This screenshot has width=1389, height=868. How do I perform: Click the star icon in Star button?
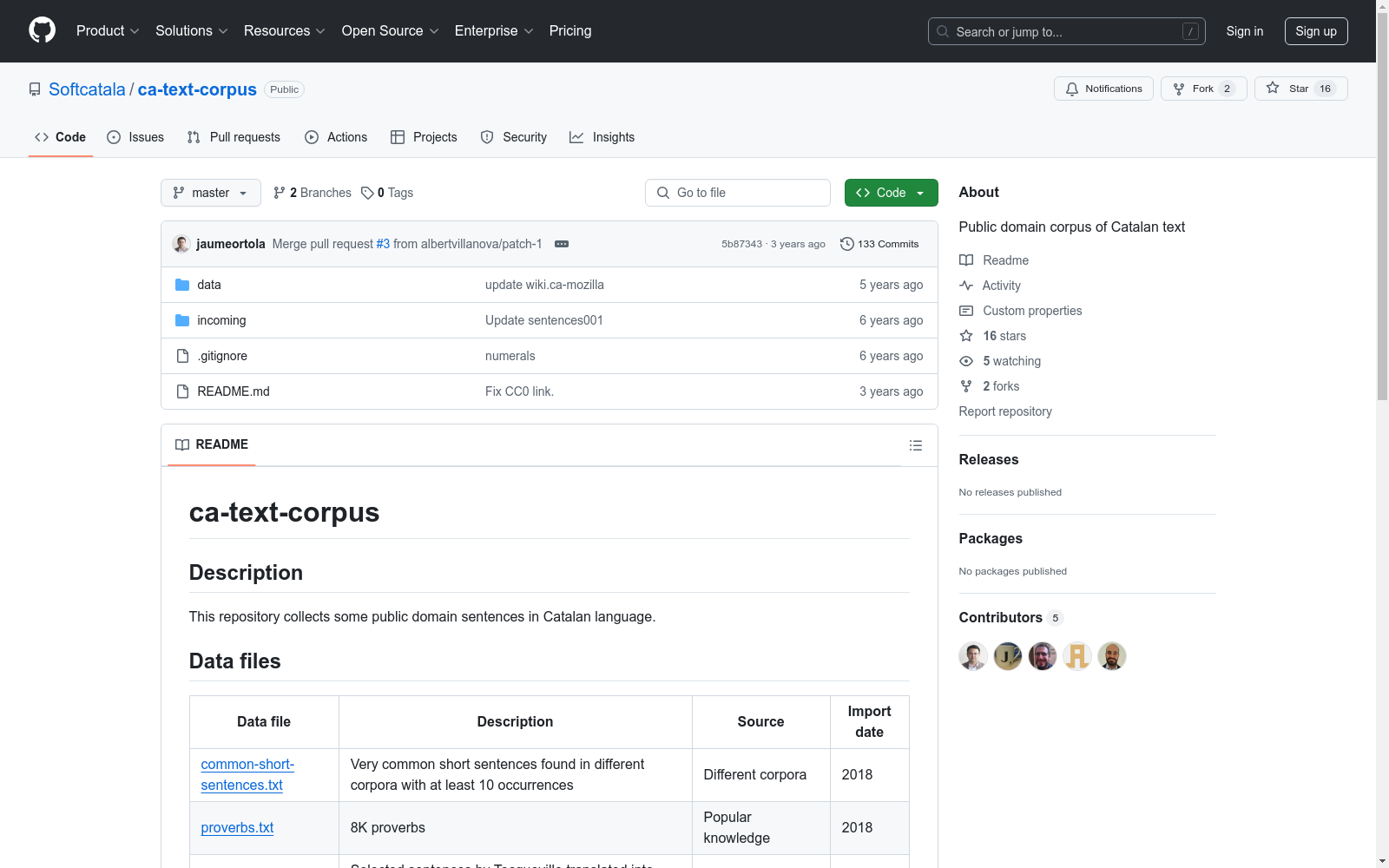point(1273,88)
